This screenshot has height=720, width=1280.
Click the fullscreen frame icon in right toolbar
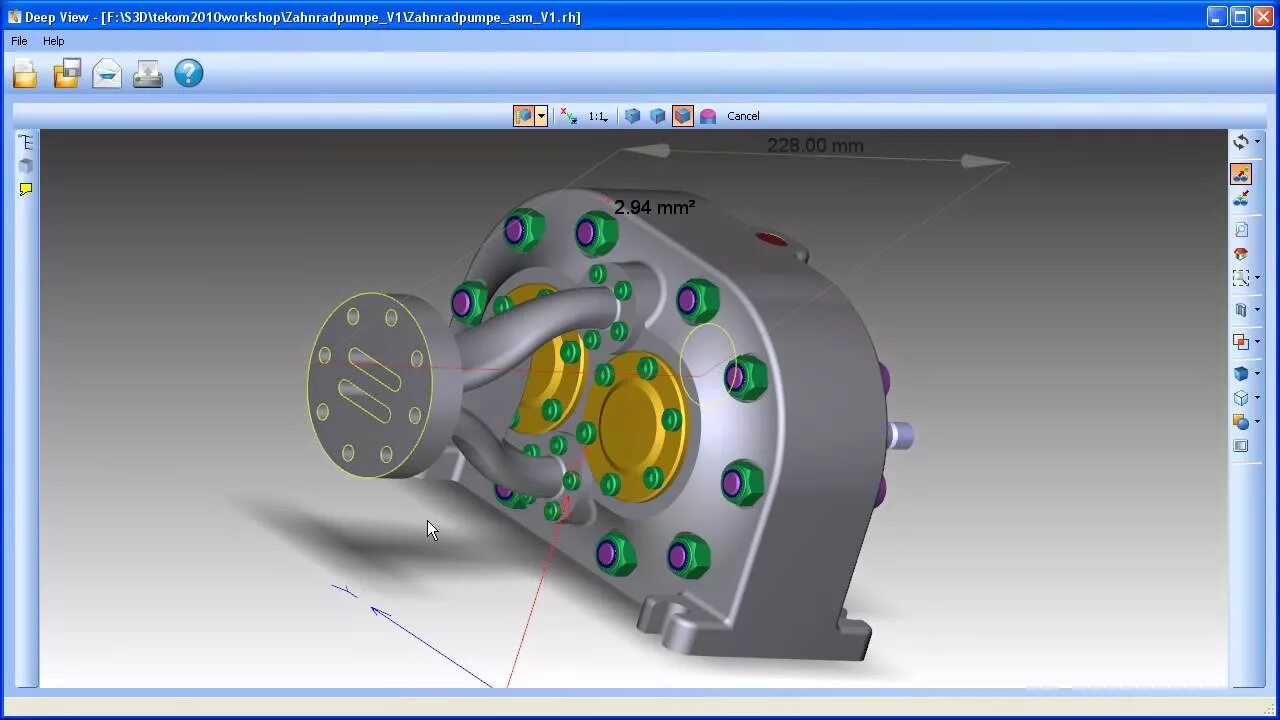tap(1241, 446)
